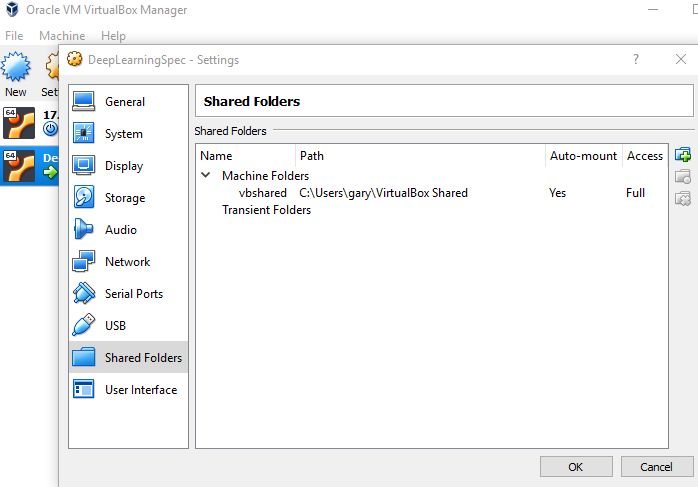Click the Display monitor icon
Image resolution: width=698 pixels, height=487 pixels.
click(x=84, y=165)
